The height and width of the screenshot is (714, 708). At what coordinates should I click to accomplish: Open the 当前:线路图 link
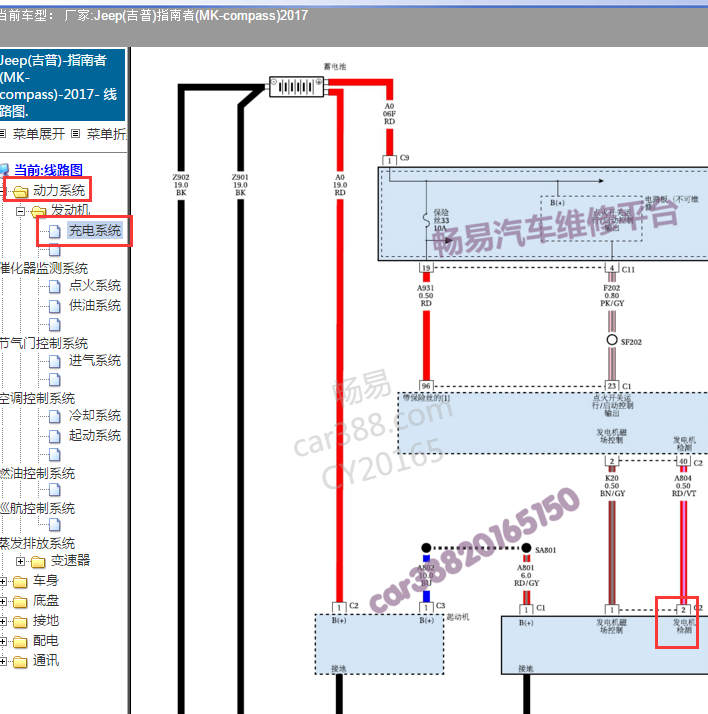coord(48,170)
